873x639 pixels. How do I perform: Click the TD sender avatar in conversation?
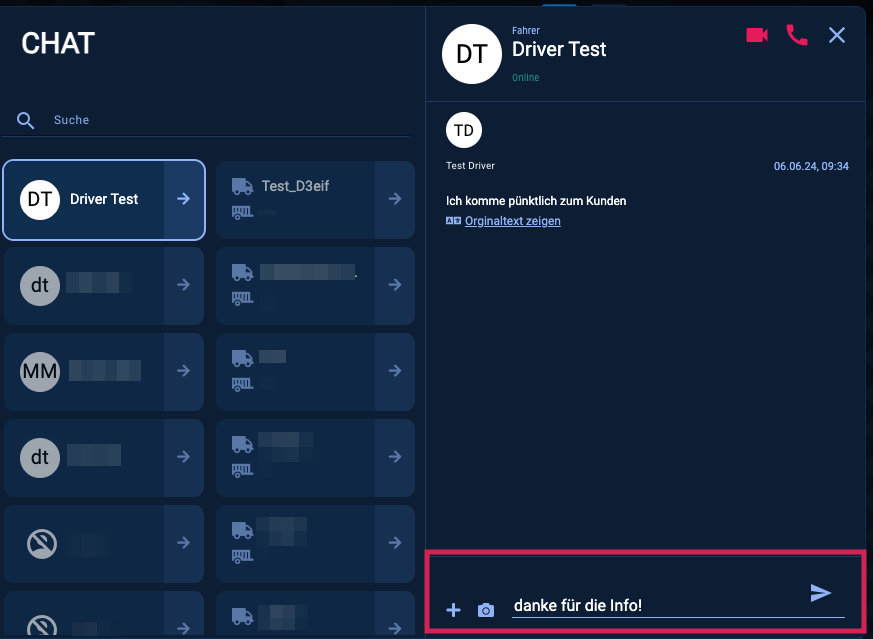[464, 130]
